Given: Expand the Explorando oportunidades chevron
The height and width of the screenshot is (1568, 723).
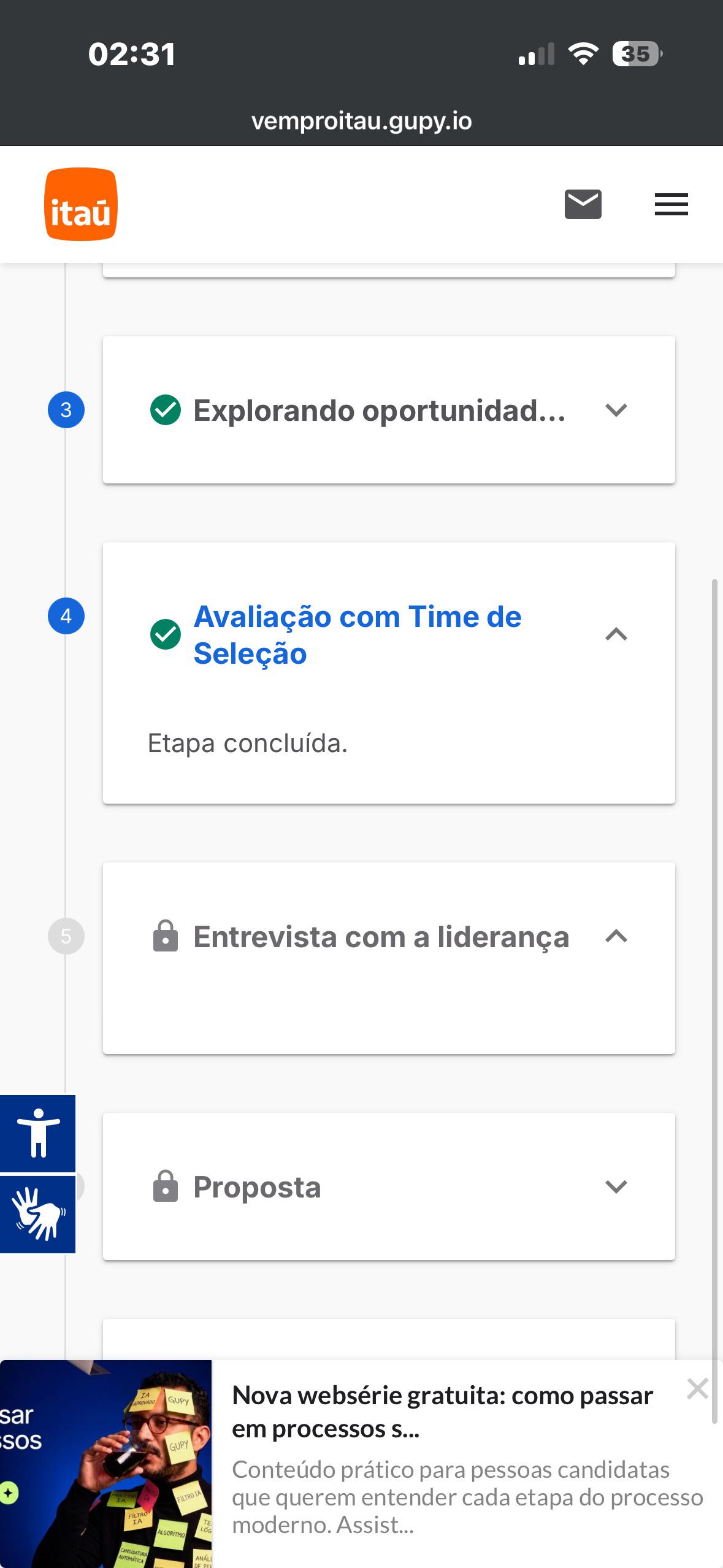Looking at the screenshot, I should [x=616, y=410].
